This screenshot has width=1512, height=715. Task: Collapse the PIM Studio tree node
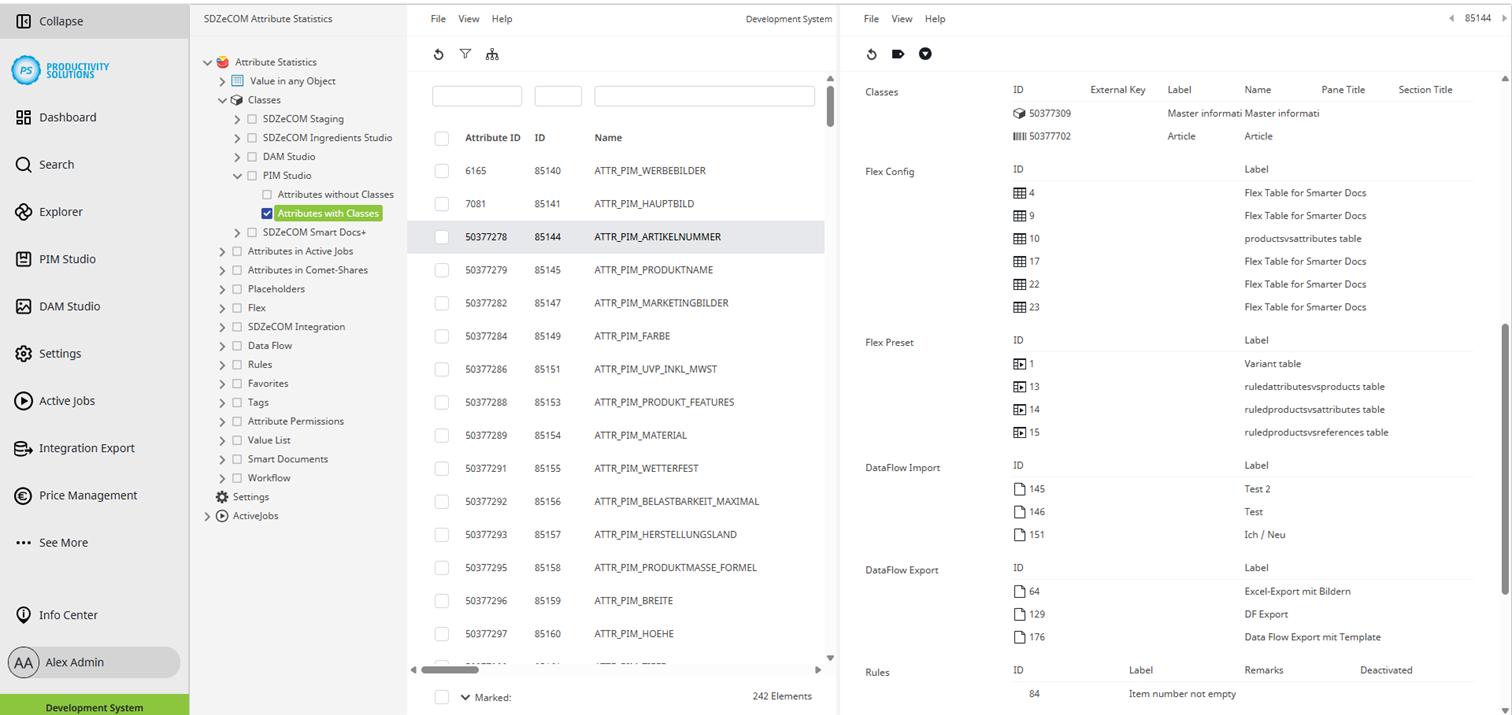[x=237, y=175]
